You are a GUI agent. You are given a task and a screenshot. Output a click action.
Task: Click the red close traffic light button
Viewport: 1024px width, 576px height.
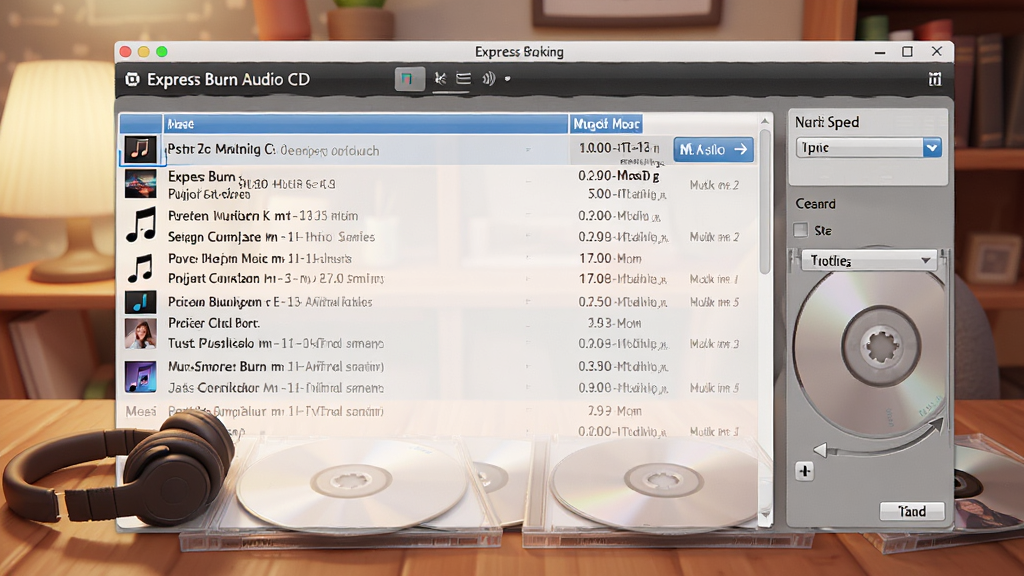[125, 52]
